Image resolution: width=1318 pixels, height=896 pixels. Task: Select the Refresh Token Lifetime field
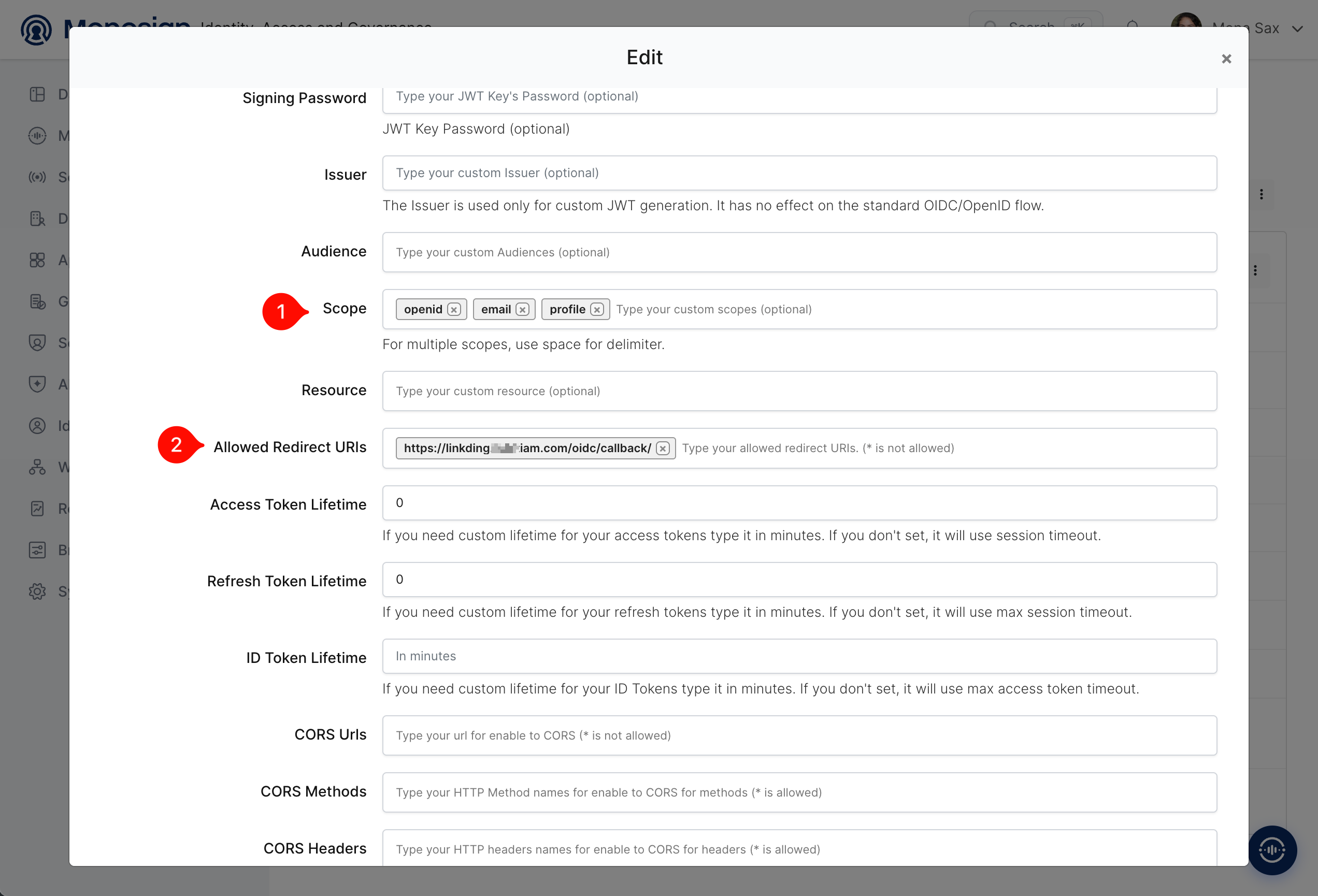click(799, 580)
